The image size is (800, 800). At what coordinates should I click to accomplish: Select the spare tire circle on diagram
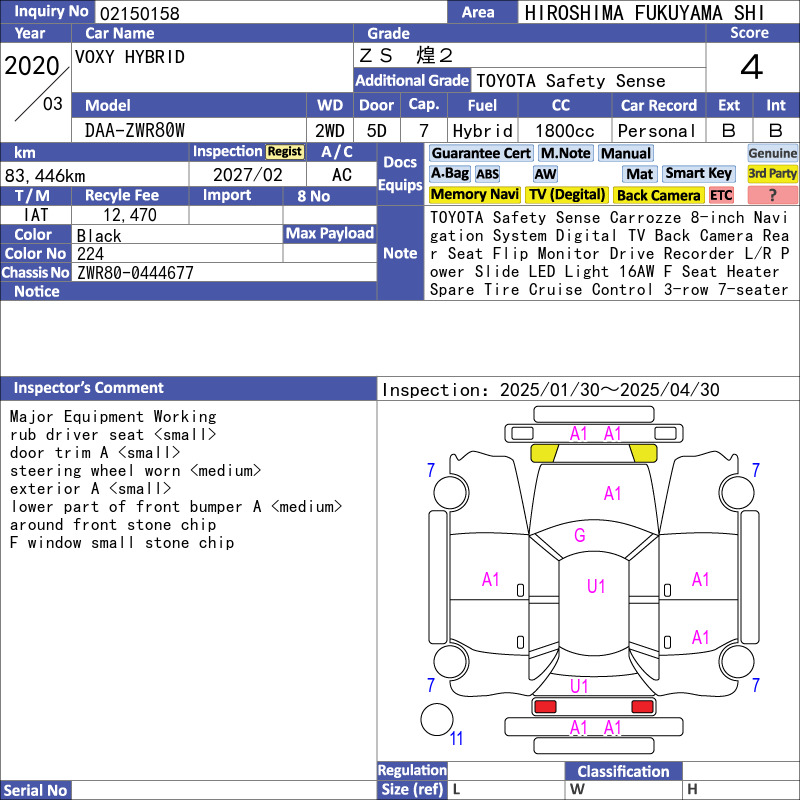point(437,719)
